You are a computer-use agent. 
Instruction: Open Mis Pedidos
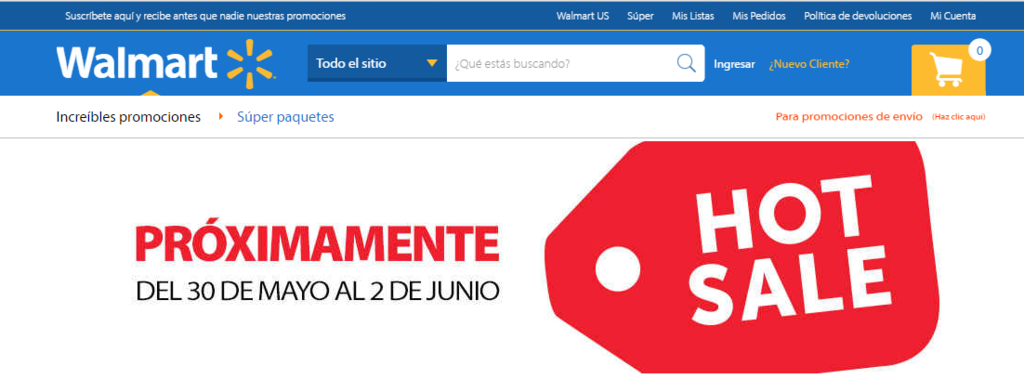759,16
